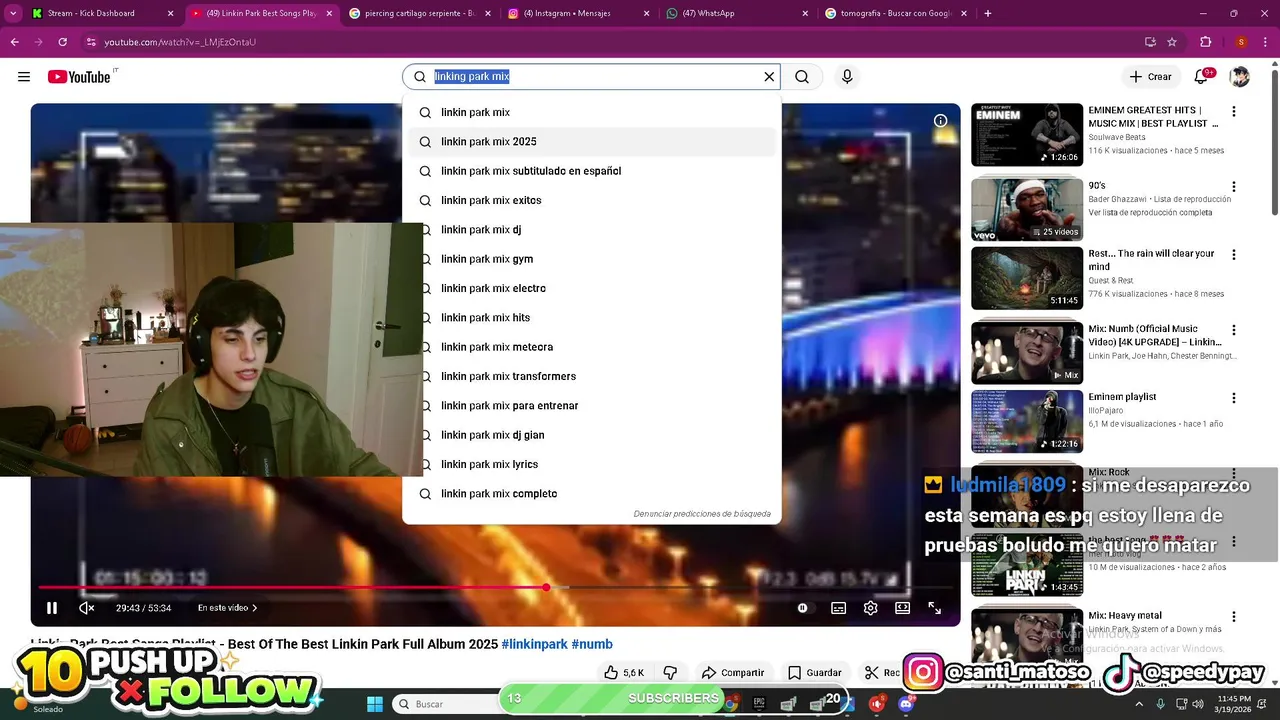Expand the 'En este vídeo' chapters
Image resolution: width=1280 pixels, height=720 pixels.
pyautogui.click(x=227, y=608)
